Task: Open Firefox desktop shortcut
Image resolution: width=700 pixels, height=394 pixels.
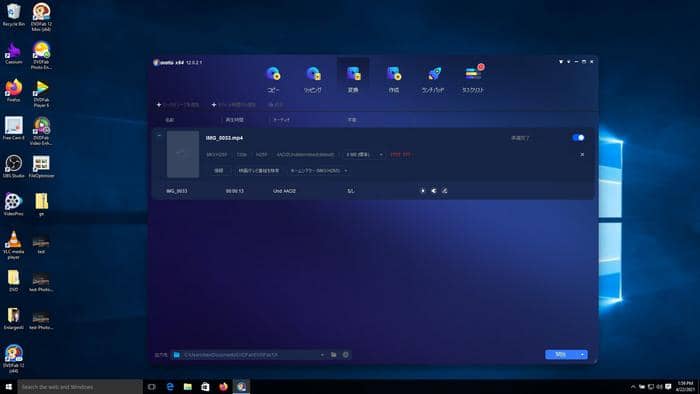Action: point(13,91)
